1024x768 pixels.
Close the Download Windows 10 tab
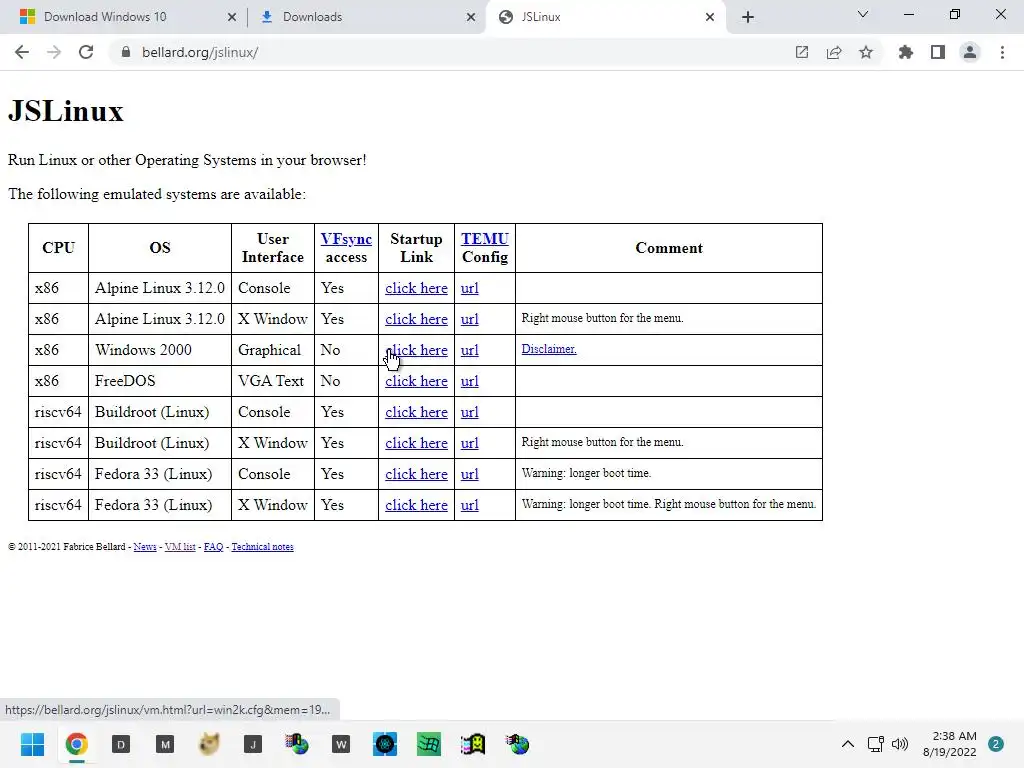(232, 17)
